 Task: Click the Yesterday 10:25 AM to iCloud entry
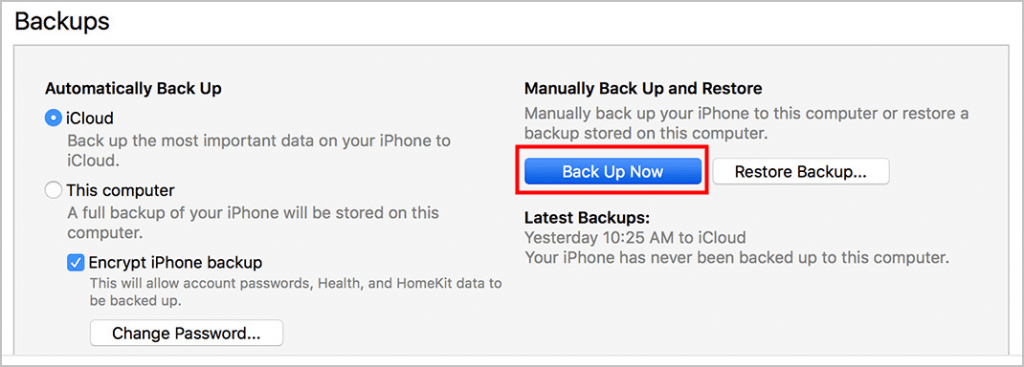[x=635, y=237]
